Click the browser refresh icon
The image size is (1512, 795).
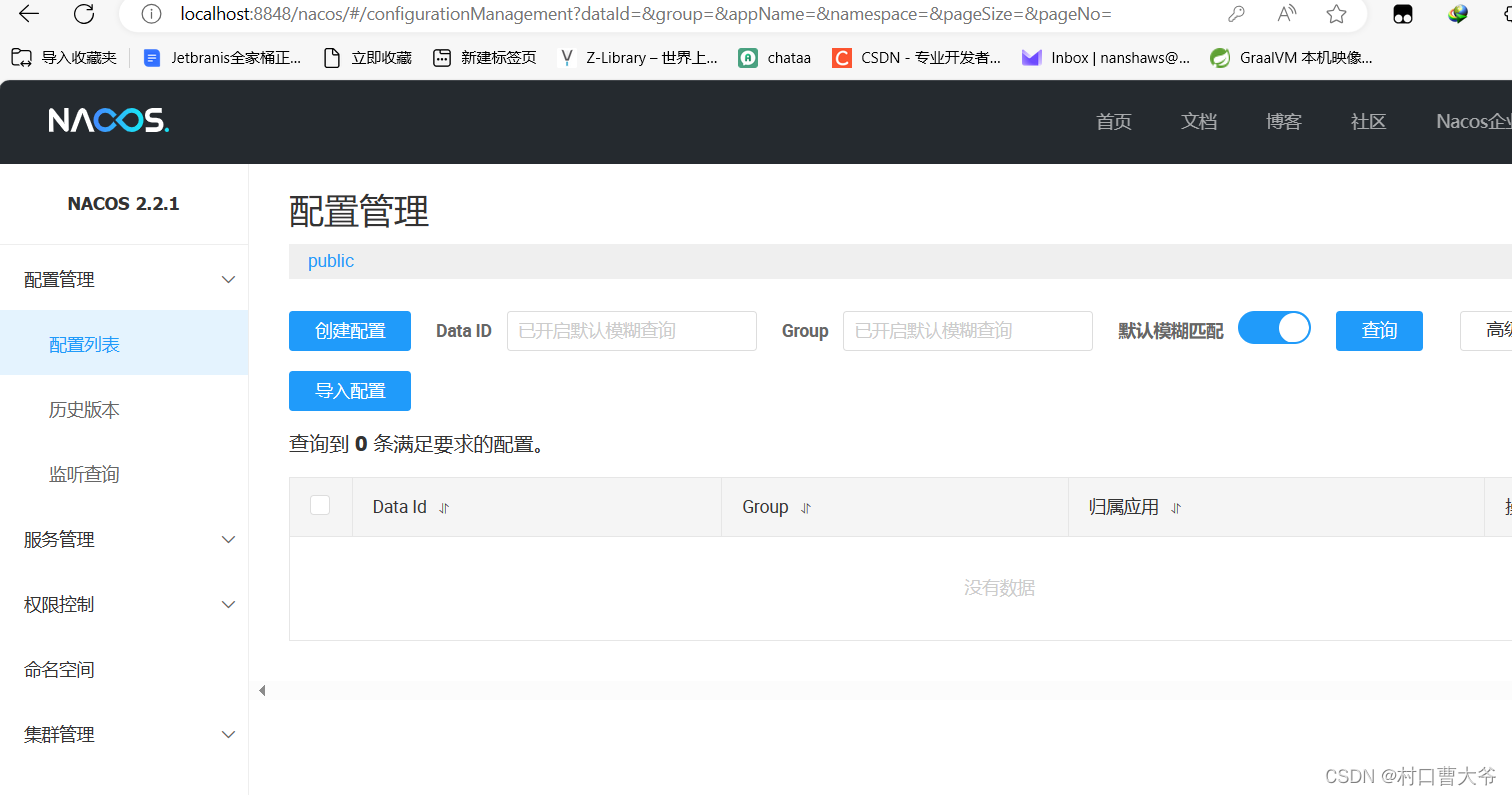pyautogui.click(x=83, y=14)
